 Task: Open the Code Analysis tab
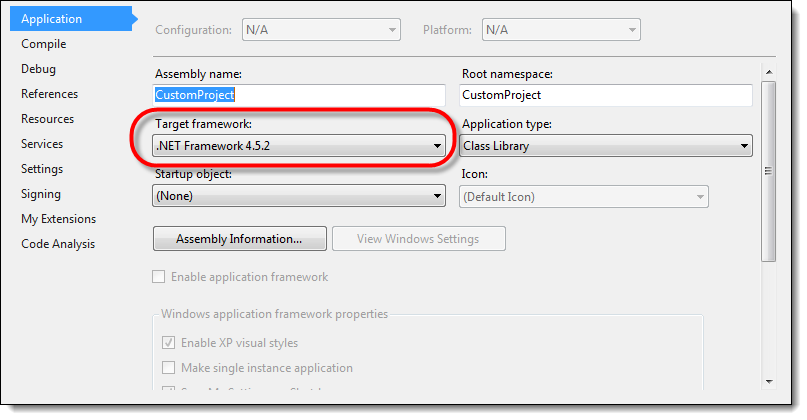[58, 244]
